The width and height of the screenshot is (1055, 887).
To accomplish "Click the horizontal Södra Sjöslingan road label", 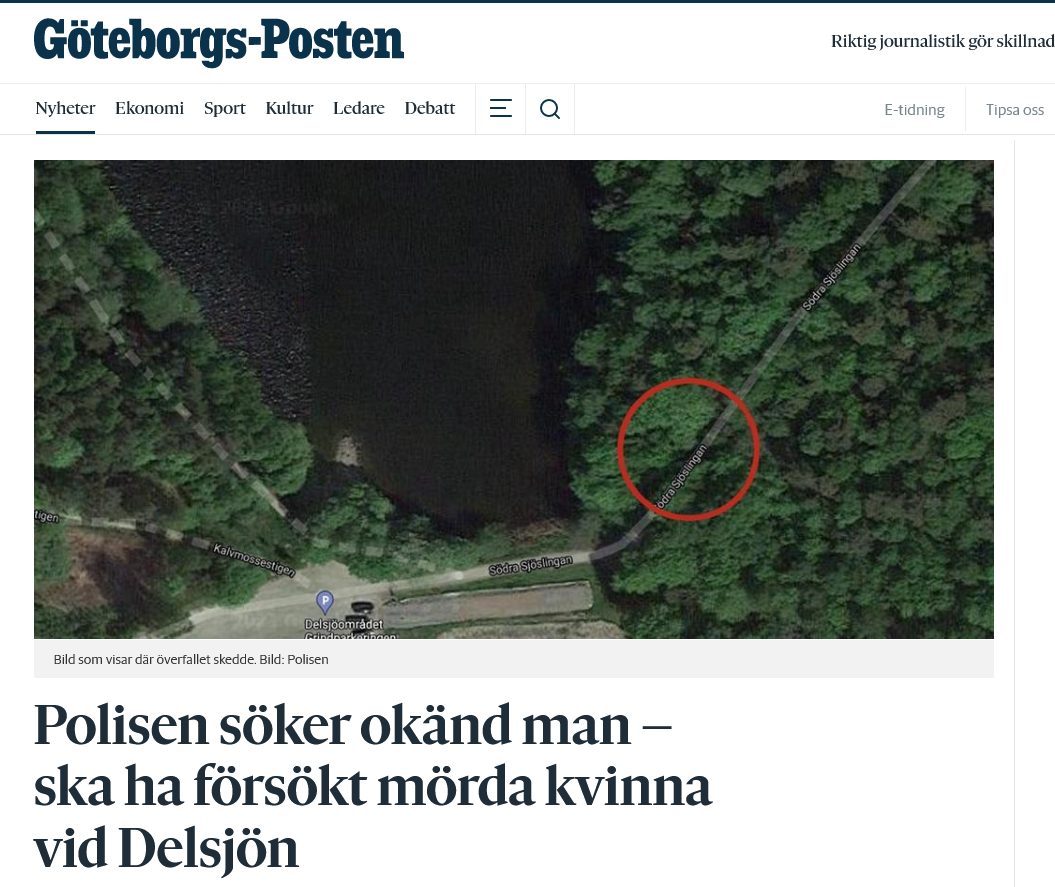I will coord(531,565).
